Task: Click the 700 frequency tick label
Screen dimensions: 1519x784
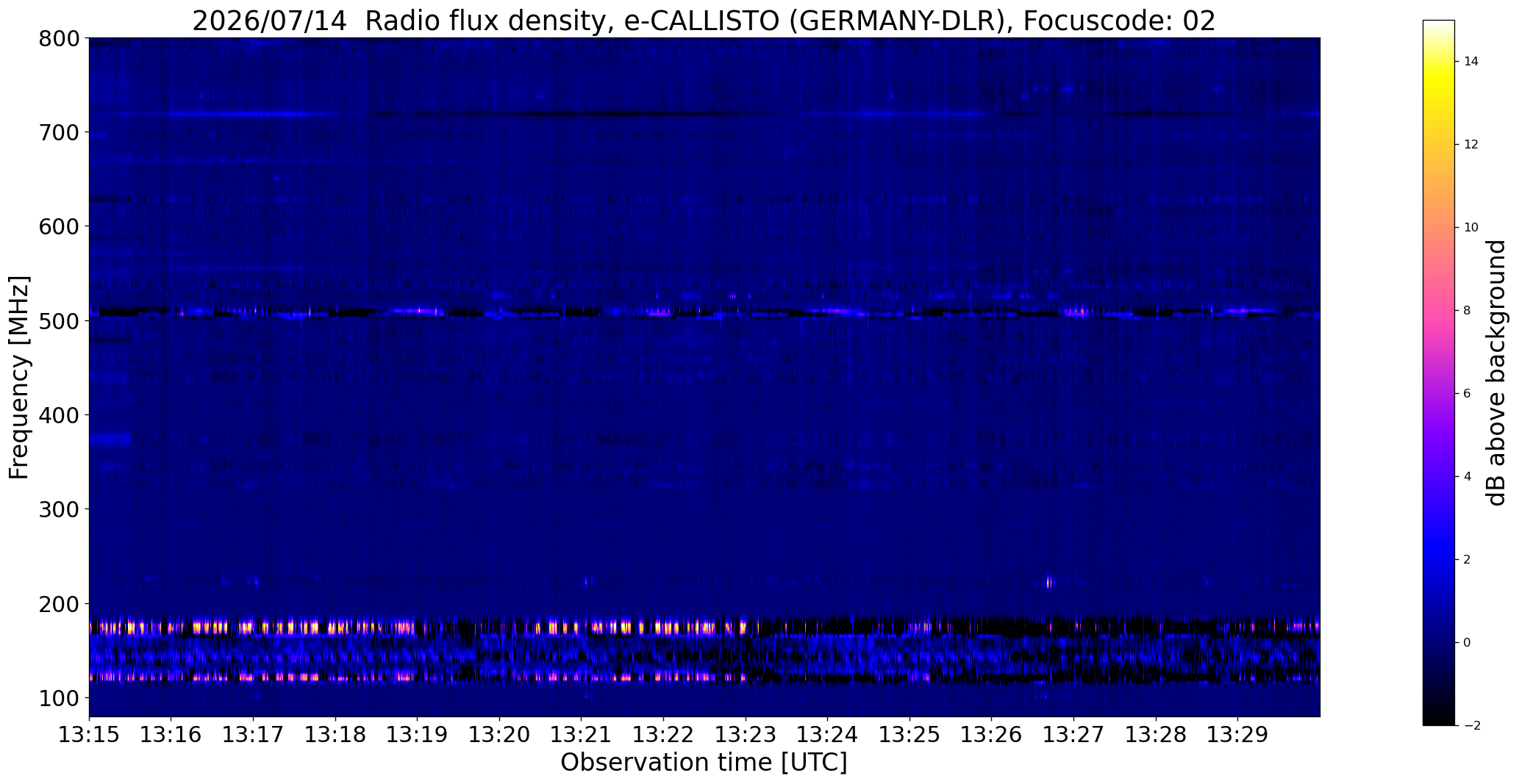Action: point(59,132)
